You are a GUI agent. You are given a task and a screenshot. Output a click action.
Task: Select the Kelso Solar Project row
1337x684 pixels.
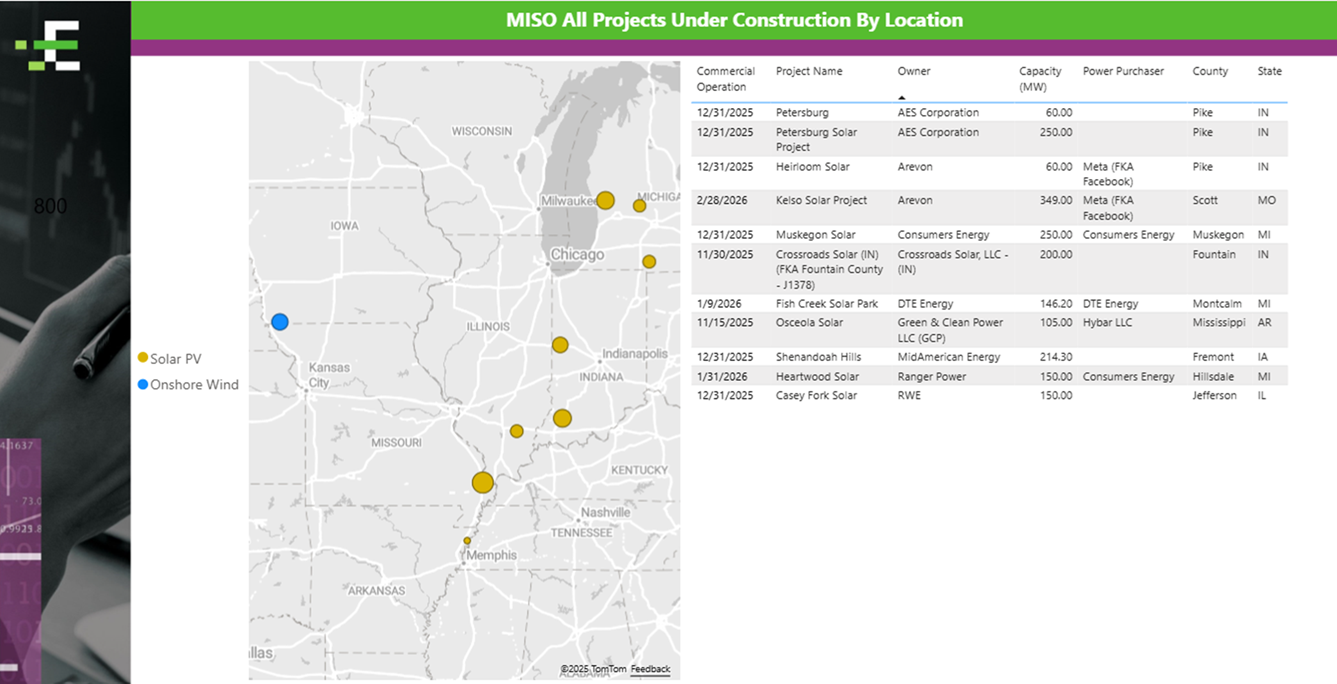pyautogui.click(x=821, y=201)
